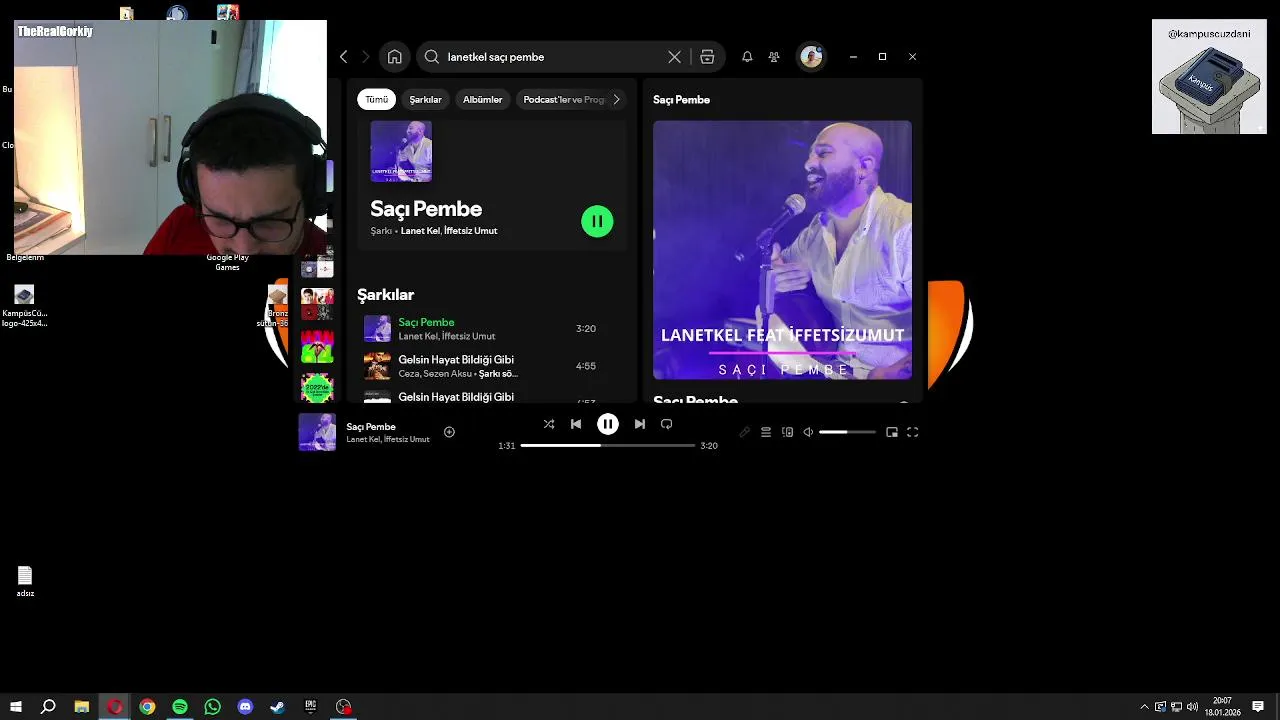1280x720 pixels.
Task: Open WhatsApp from the taskbar
Action: pyautogui.click(x=212, y=707)
